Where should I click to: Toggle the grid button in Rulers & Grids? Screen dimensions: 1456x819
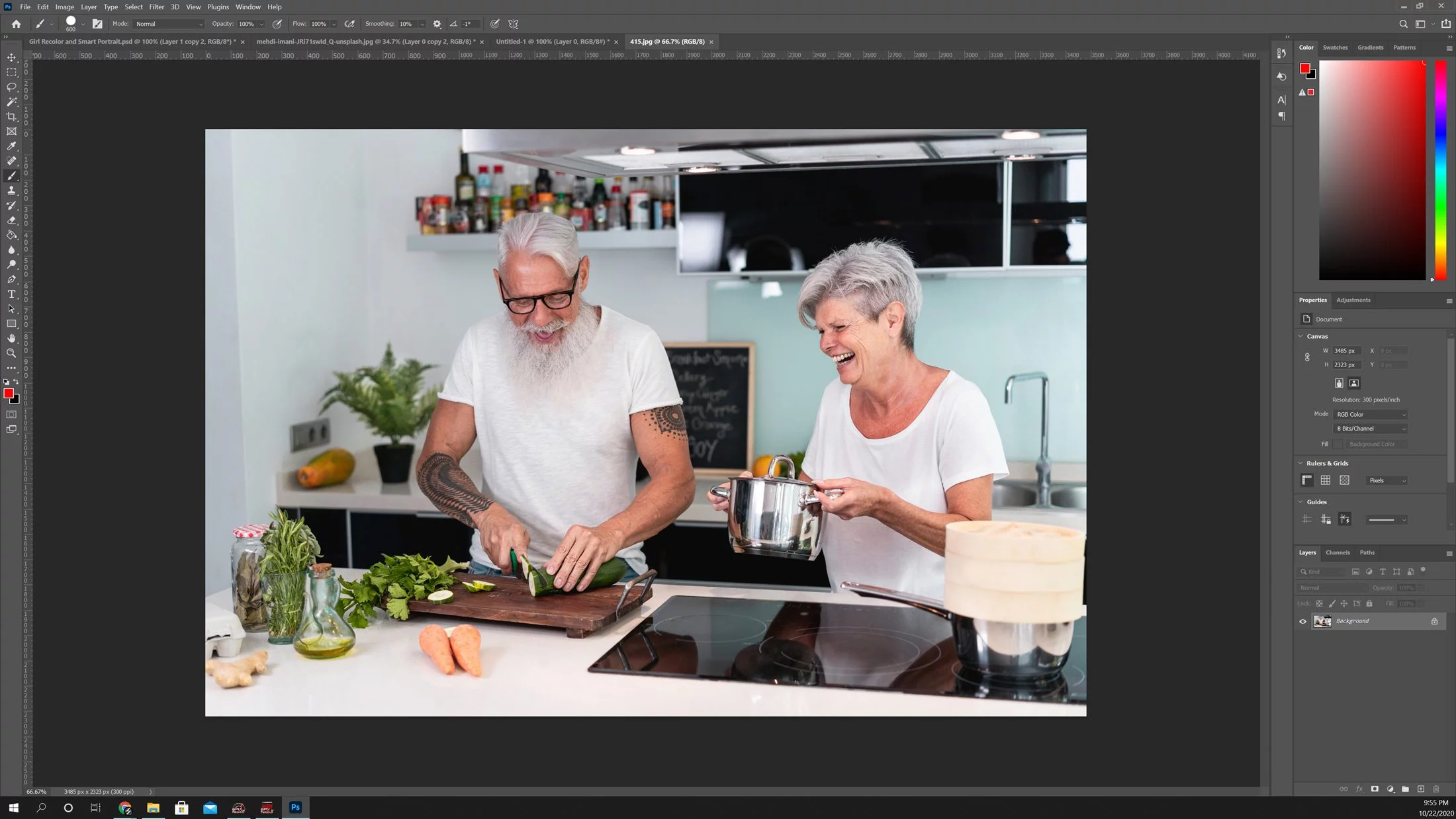[x=1325, y=480]
